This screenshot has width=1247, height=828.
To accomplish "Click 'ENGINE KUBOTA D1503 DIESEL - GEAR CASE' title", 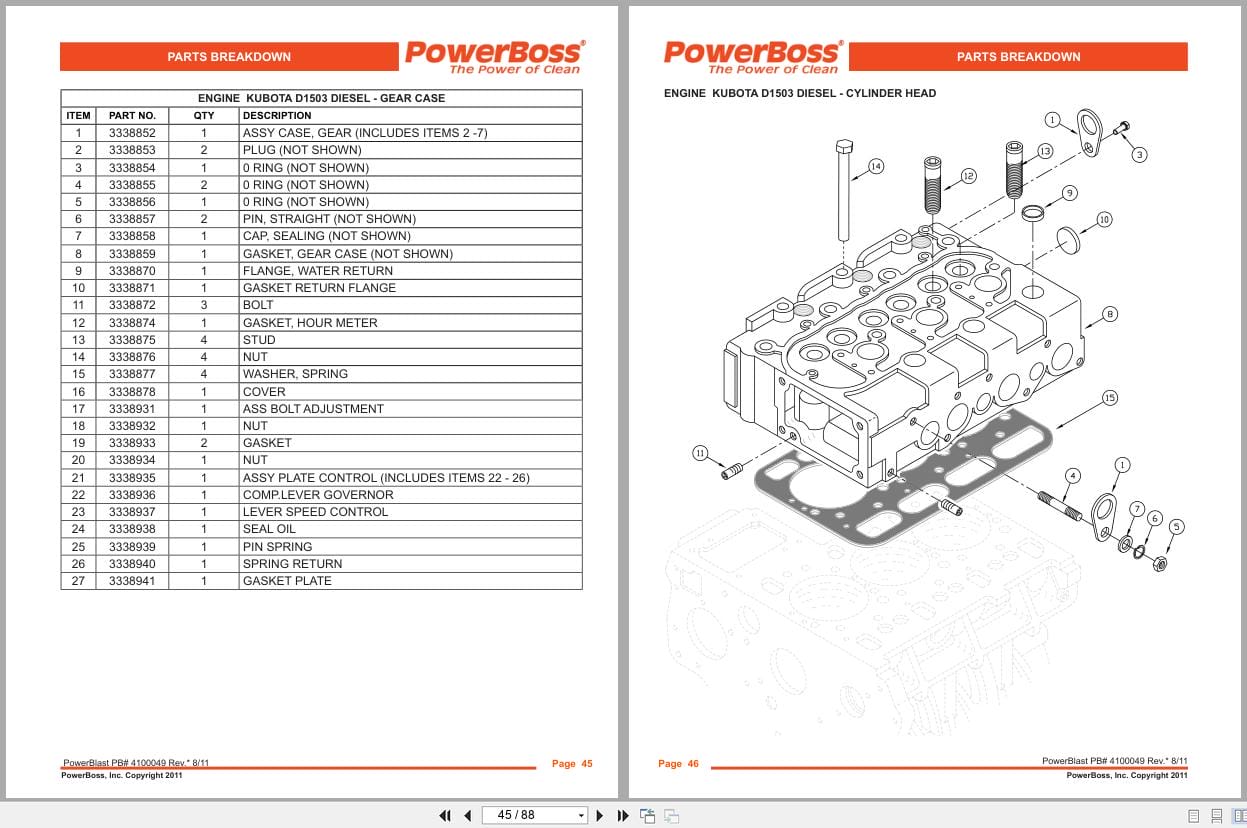I will coord(321,99).
